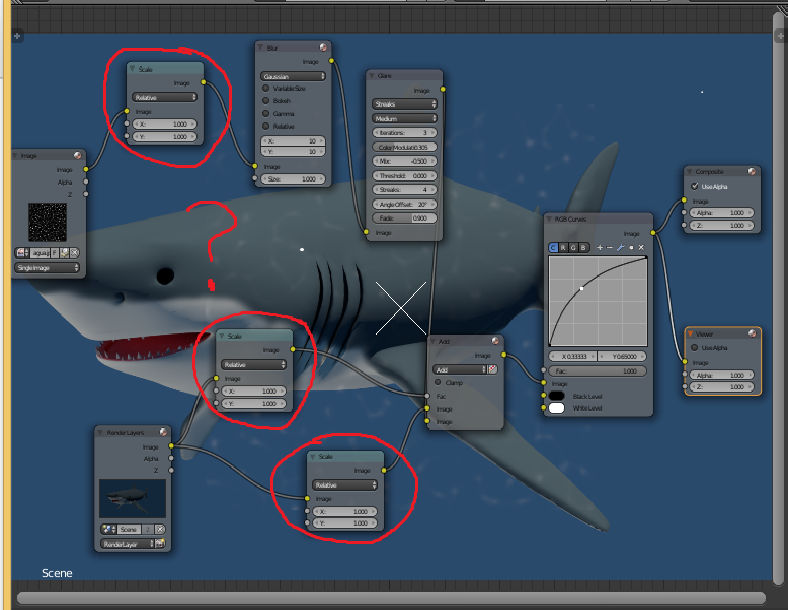Image resolution: width=788 pixels, height=610 pixels.
Task: Select the white control point on the RGB curve
Action: coord(581,288)
